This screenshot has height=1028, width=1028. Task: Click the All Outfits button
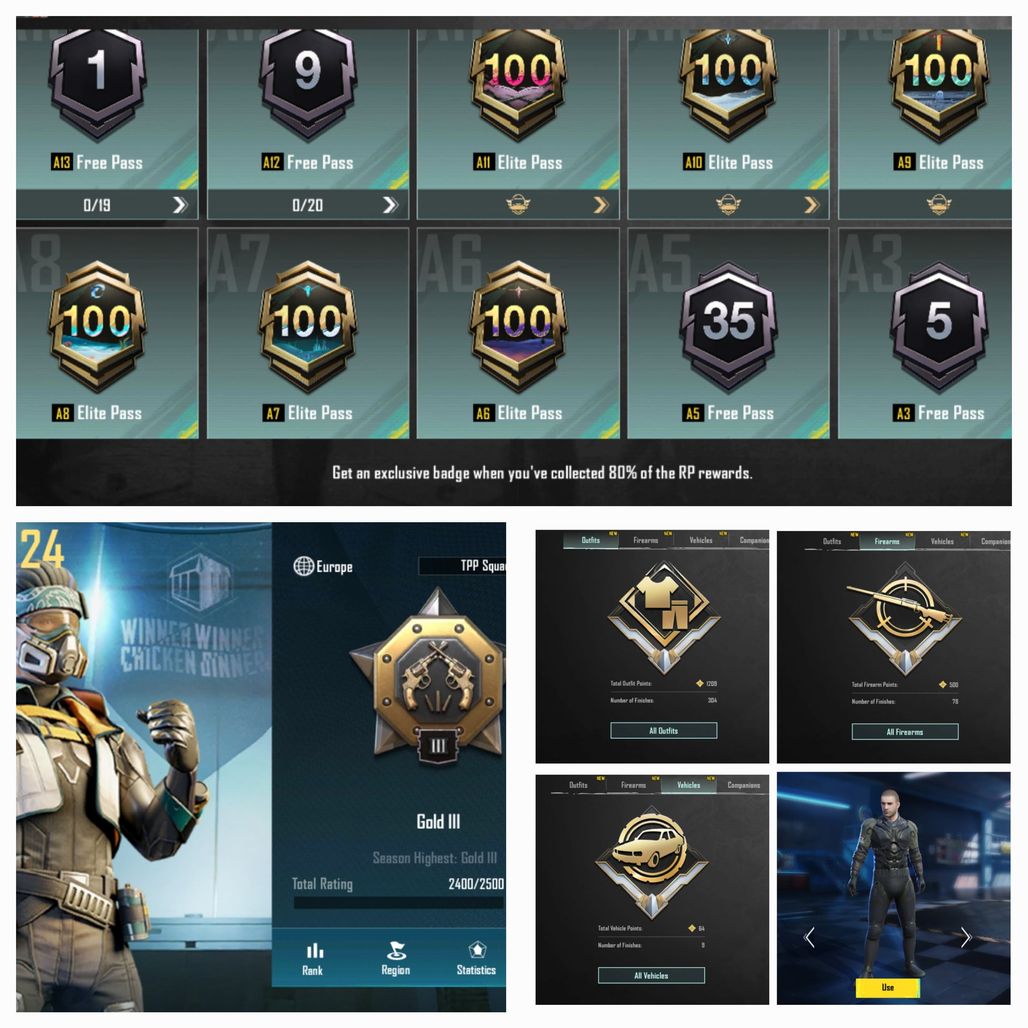click(x=663, y=730)
